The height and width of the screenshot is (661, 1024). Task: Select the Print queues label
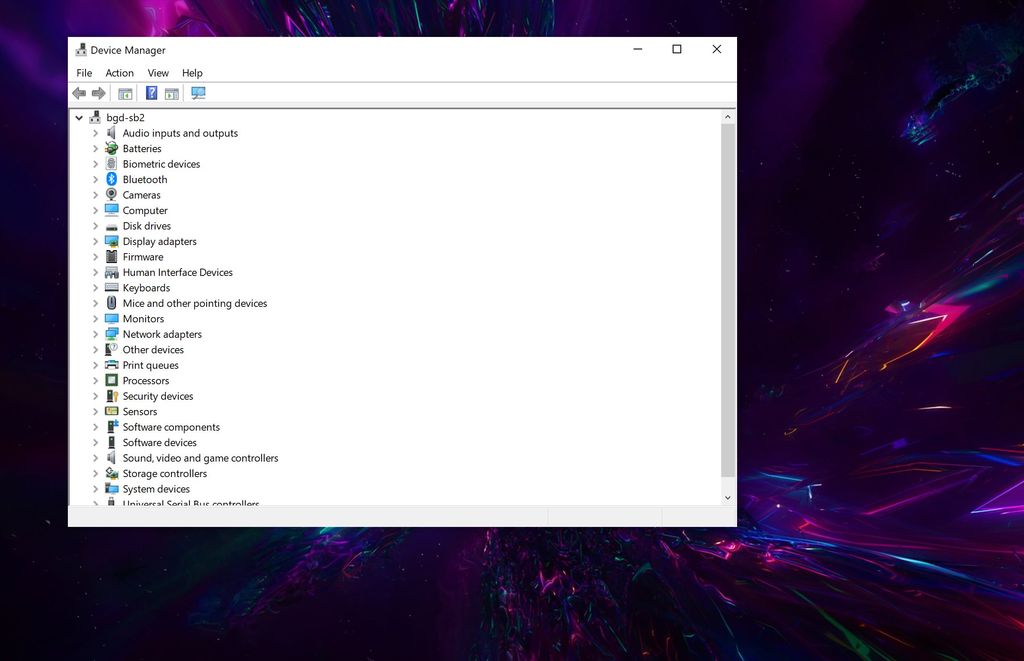(150, 365)
